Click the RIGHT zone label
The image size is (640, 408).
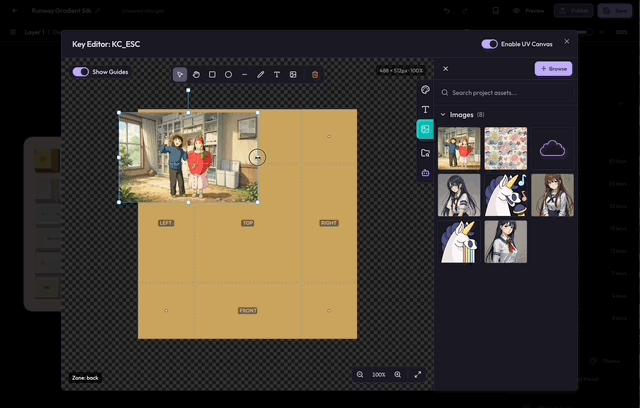[x=329, y=223]
